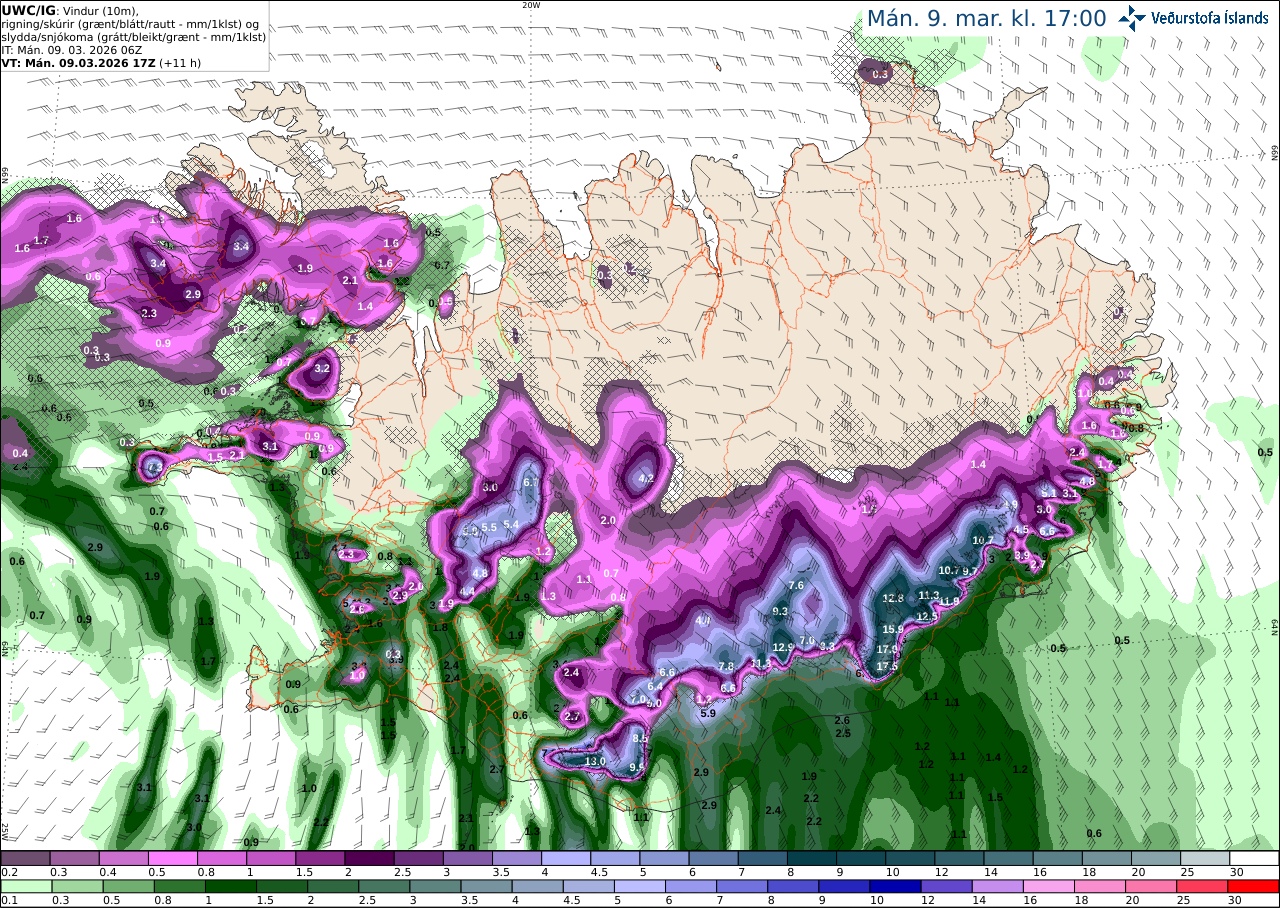Click snow legend swatch between 0.2 and 0.3
The image size is (1280, 908).
click(25, 858)
